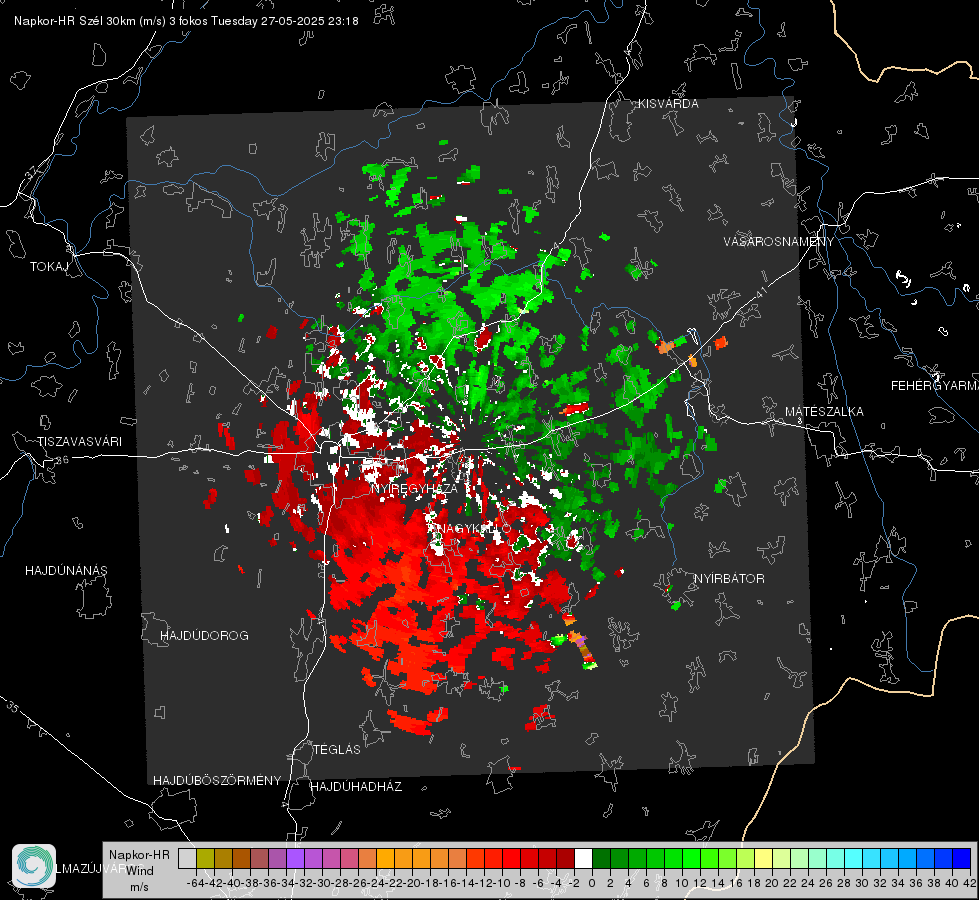Choose the cyan swatch between 28 and 30
Viewport: 979px width, 900px height.
[x=854, y=858]
